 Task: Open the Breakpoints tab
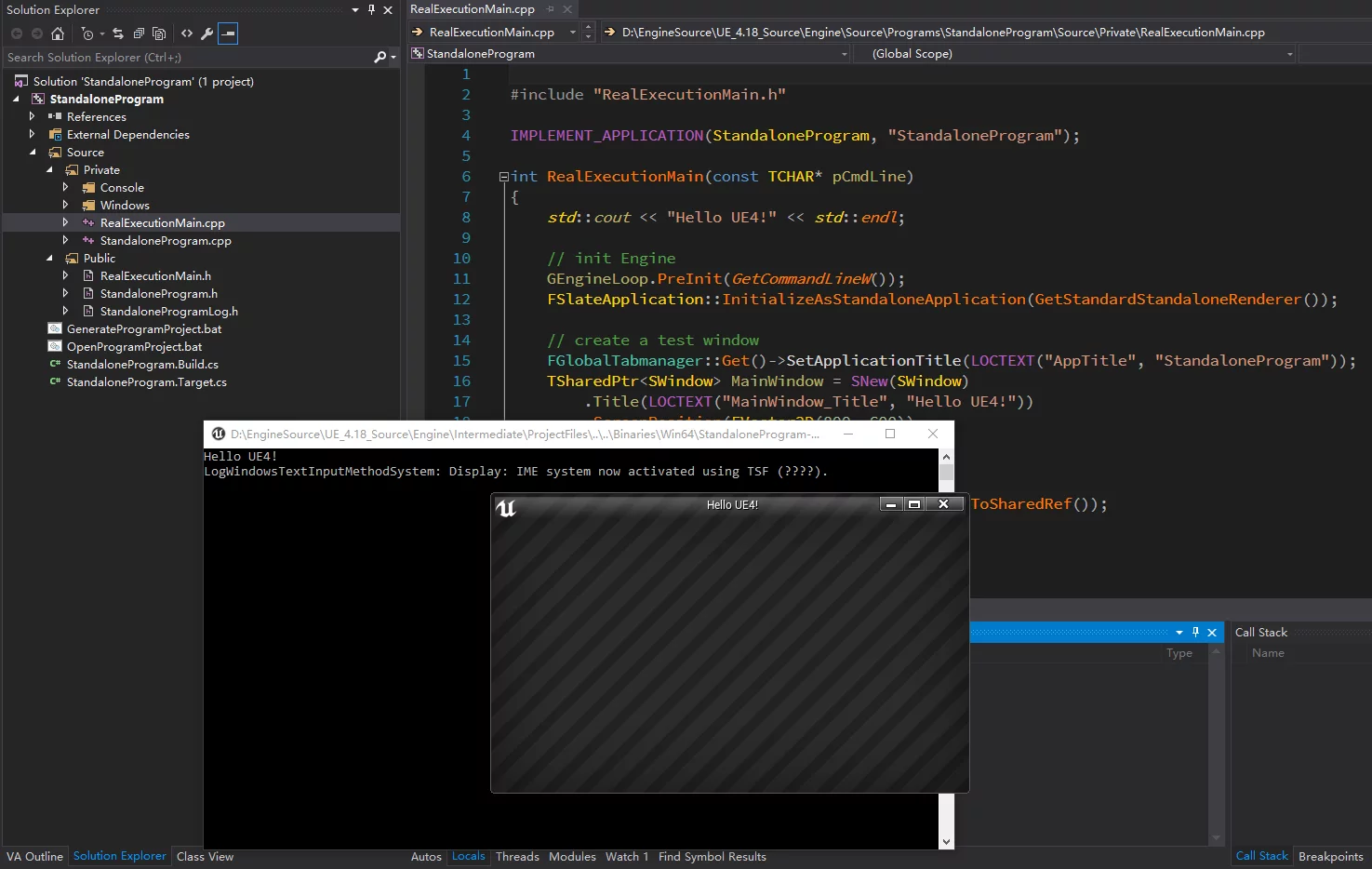1330,857
